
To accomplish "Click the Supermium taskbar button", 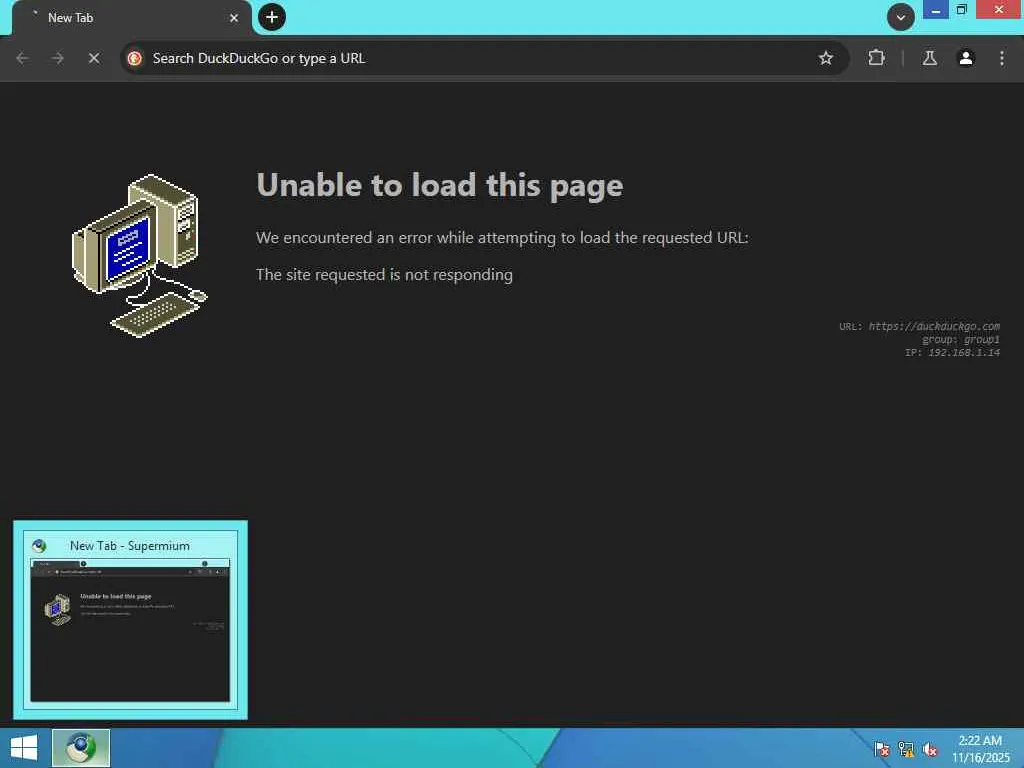I will click(81, 748).
